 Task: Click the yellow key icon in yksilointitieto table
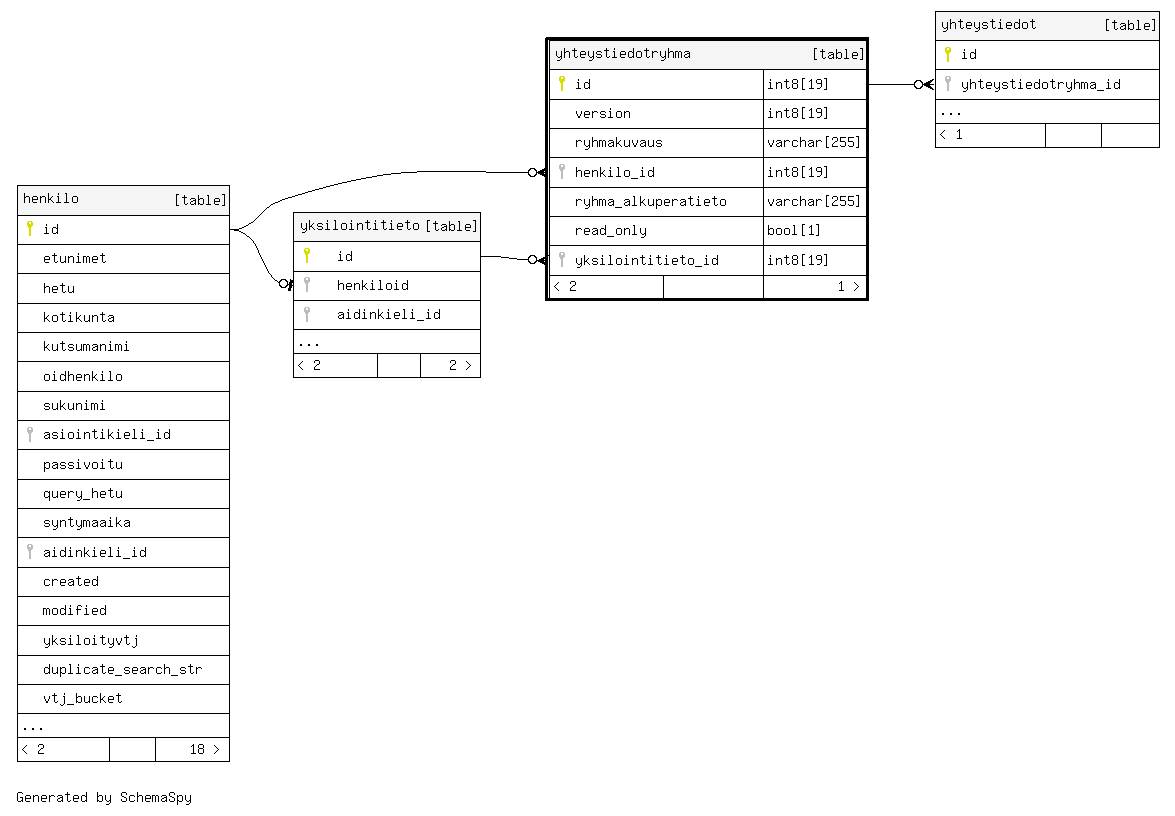coord(307,256)
